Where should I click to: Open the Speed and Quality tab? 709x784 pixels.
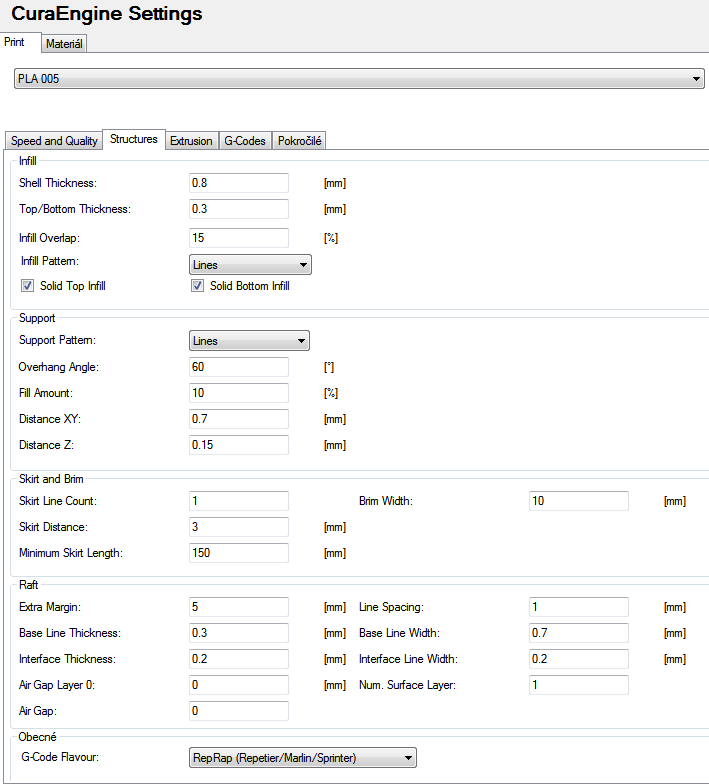point(54,141)
